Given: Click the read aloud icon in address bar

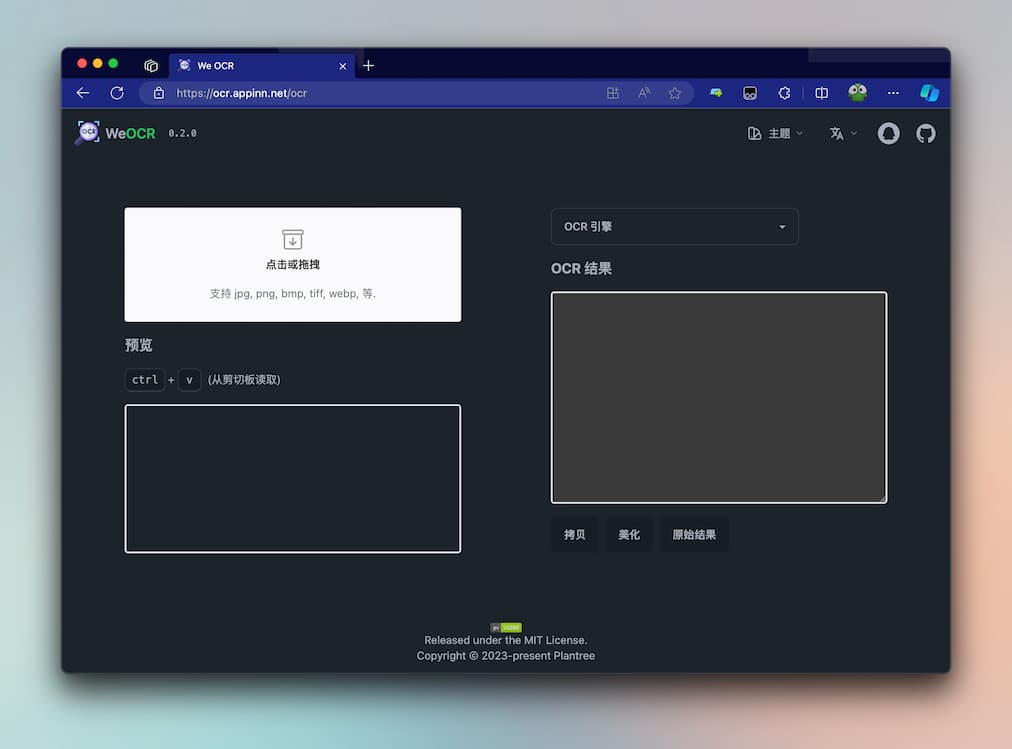Looking at the screenshot, I should click(x=644, y=92).
